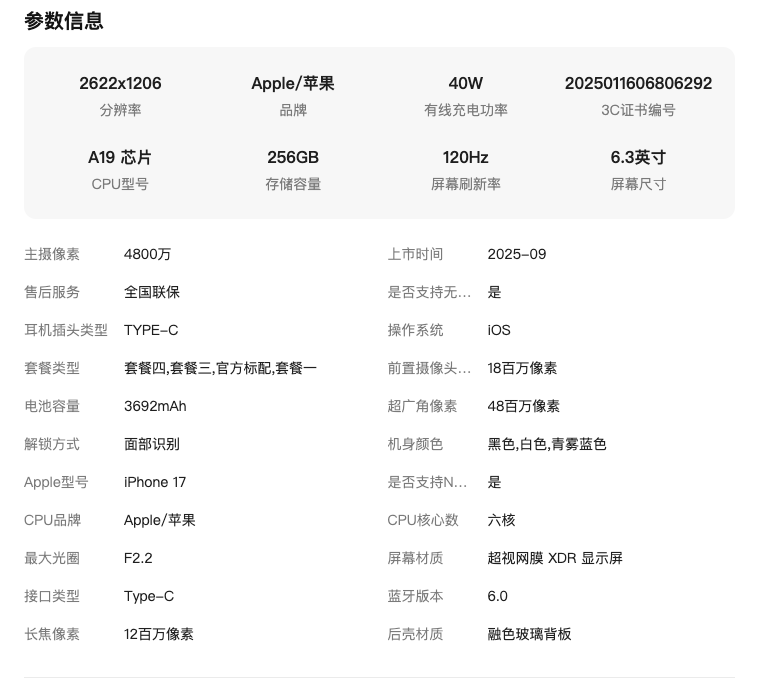Click the 40W wired charging power value
This screenshot has height=682, width=758.
pos(466,84)
